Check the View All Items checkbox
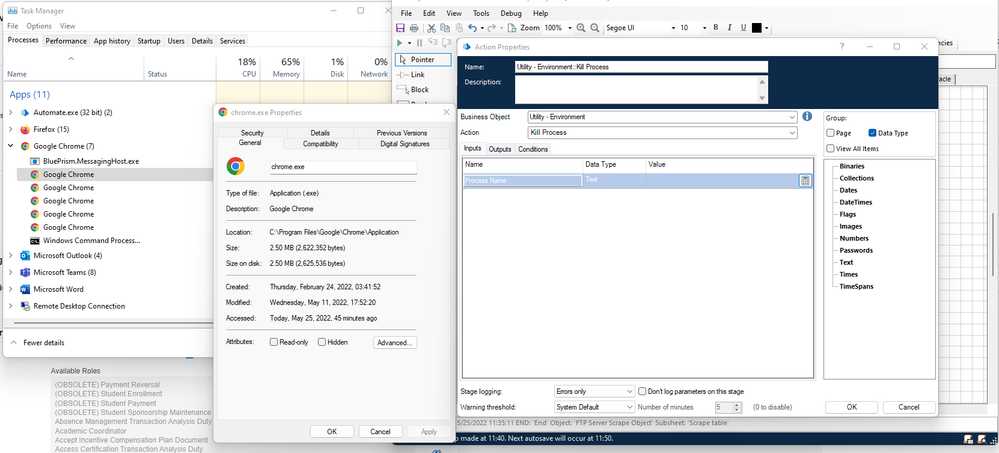Image resolution: width=999 pixels, height=453 pixels. (830, 148)
